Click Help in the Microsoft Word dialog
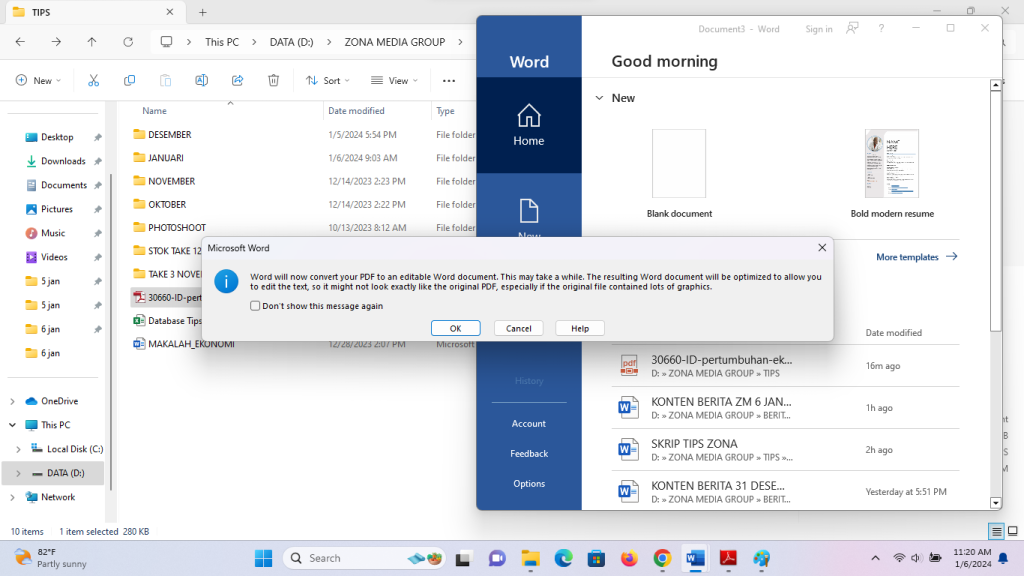The width and height of the screenshot is (1024, 576). [580, 328]
